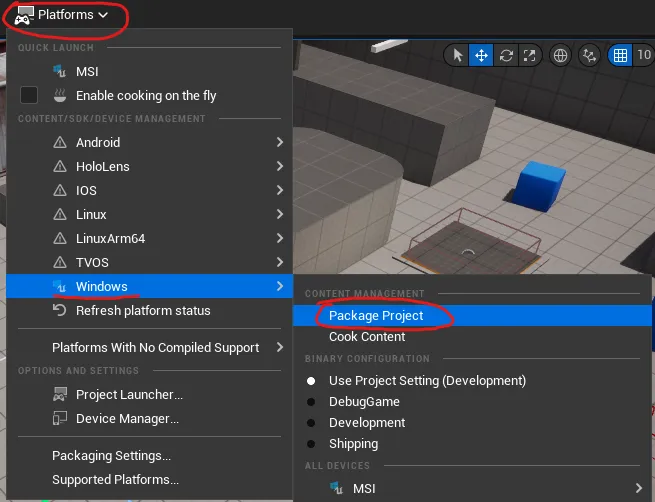The width and height of the screenshot is (655, 502).
Task: Activate the Translate move tool
Action: click(481, 55)
